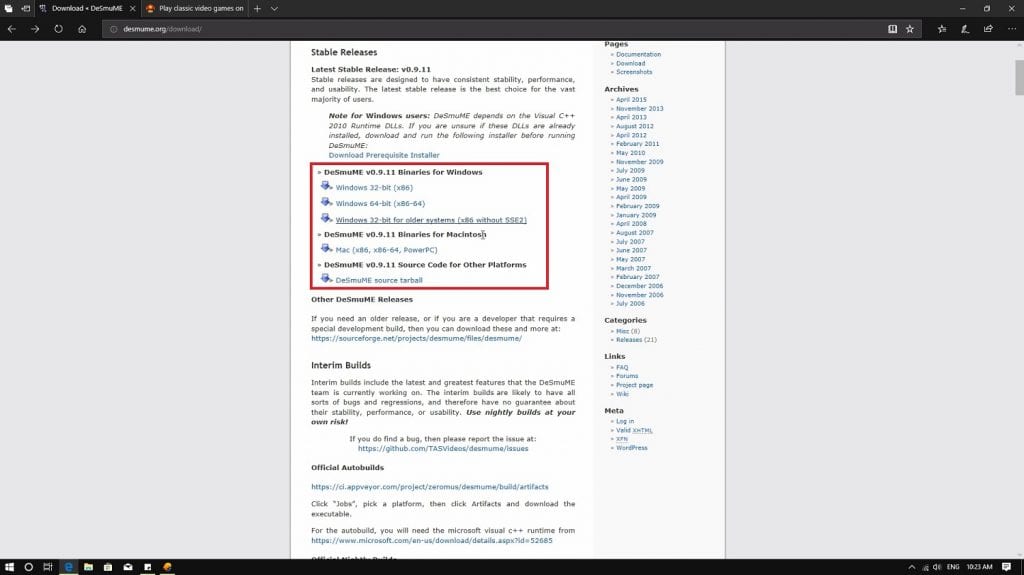Go back to the previous page
Screen dimensions: 1024x575
[12, 29]
